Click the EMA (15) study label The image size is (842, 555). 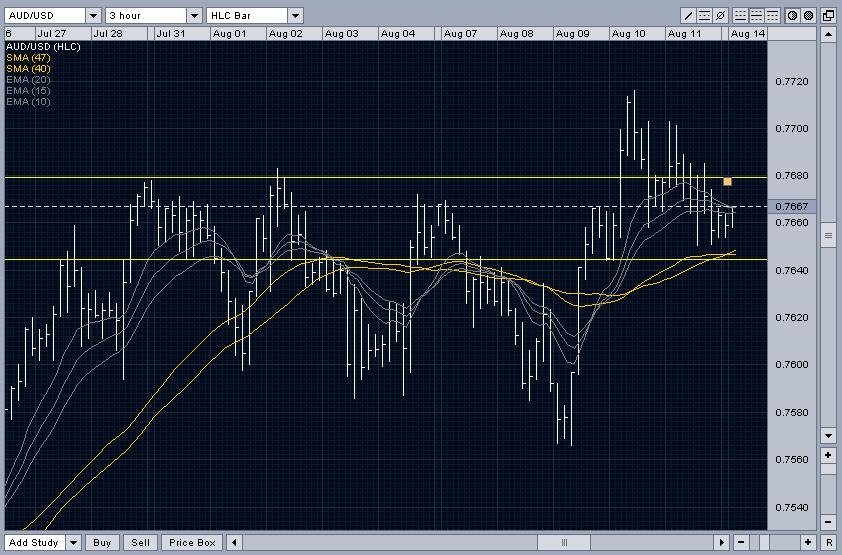[x=28, y=91]
